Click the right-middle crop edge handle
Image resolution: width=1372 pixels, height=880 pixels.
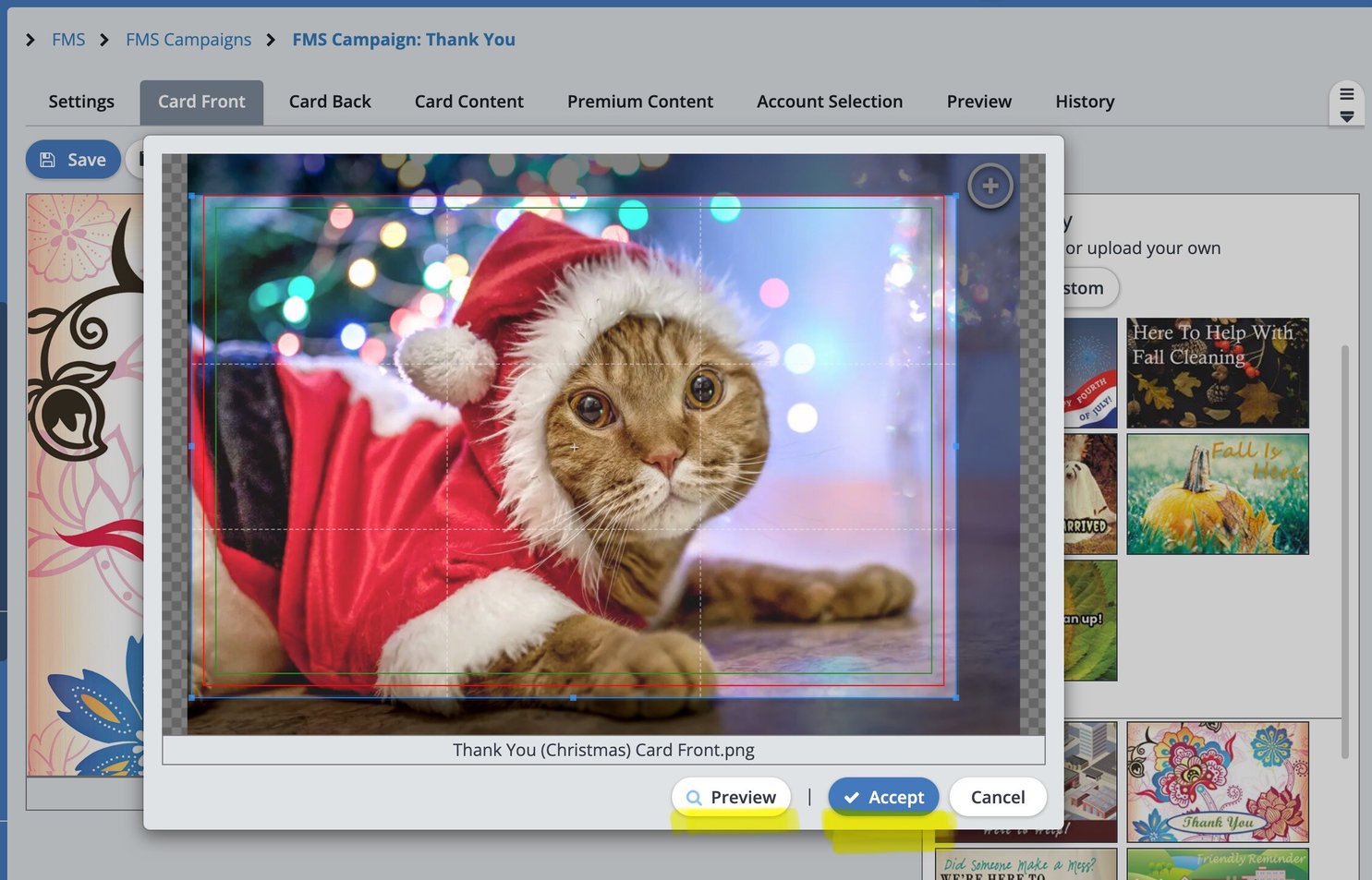(955, 446)
